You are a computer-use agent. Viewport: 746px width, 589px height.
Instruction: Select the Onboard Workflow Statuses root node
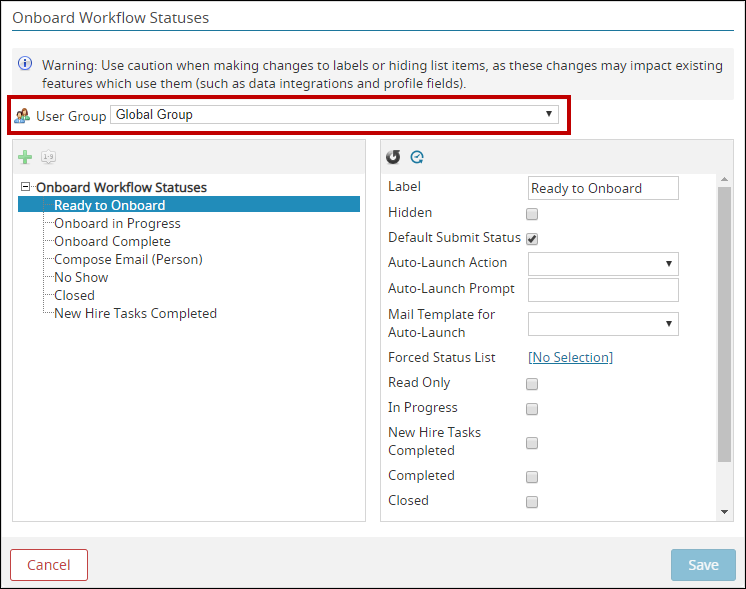[x=121, y=187]
